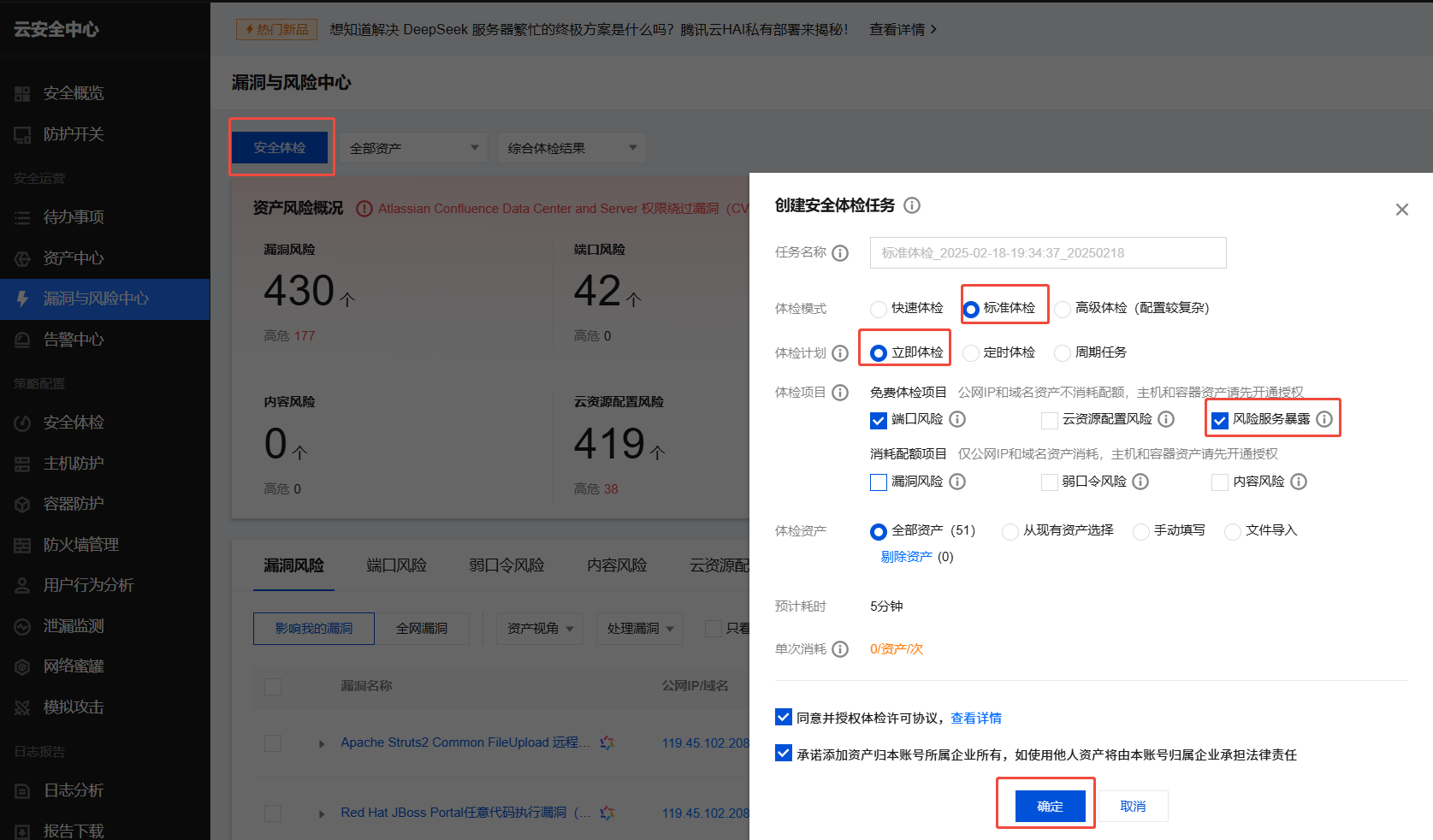
Task: Expand 查看详情 chevron in top banner
Action: click(x=933, y=29)
